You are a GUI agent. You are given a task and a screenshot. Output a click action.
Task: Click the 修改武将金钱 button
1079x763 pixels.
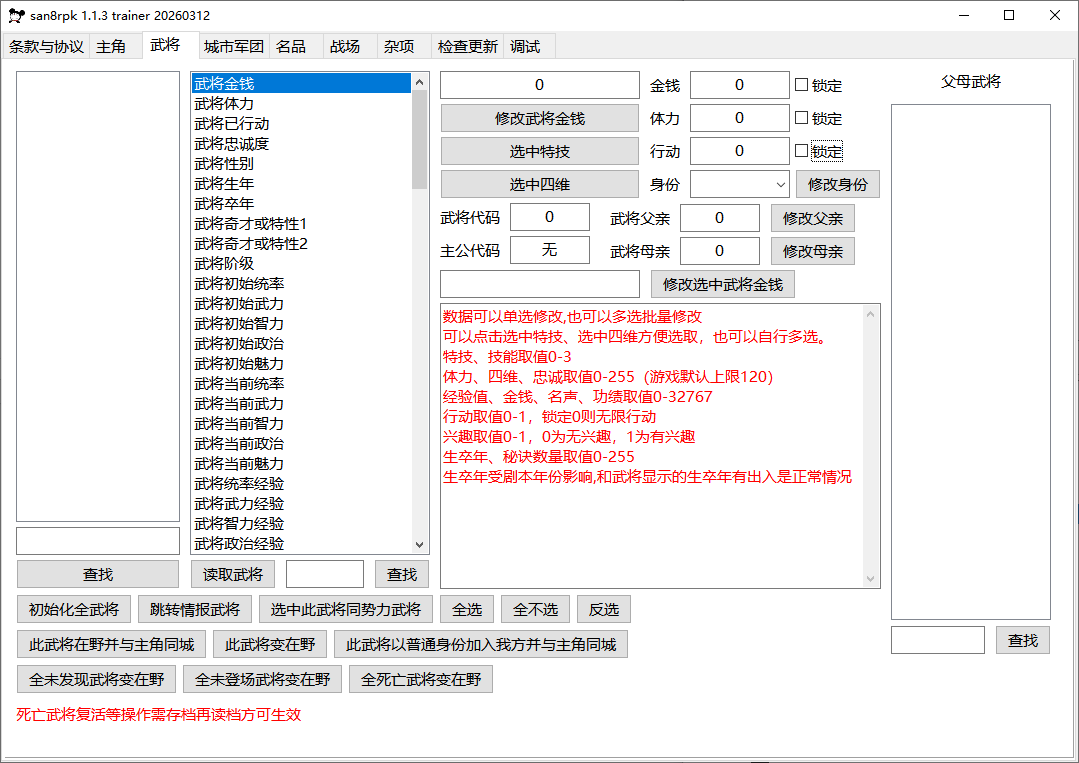pyautogui.click(x=539, y=118)
